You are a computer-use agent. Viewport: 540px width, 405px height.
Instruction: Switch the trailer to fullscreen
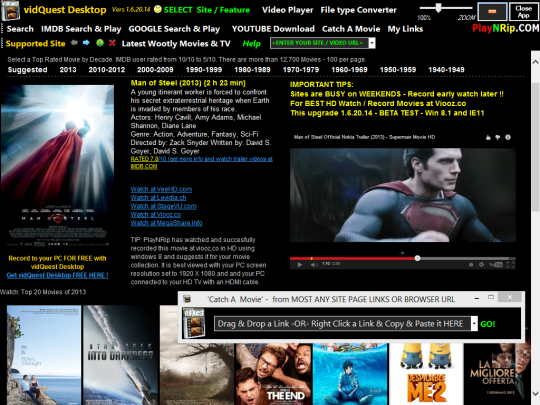tap(510, 264)
